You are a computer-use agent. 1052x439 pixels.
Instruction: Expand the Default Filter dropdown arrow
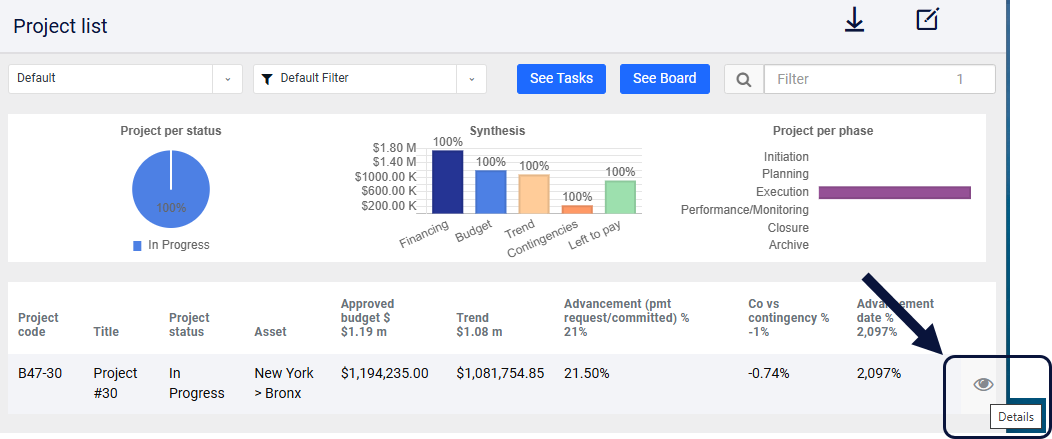point(472,79)
